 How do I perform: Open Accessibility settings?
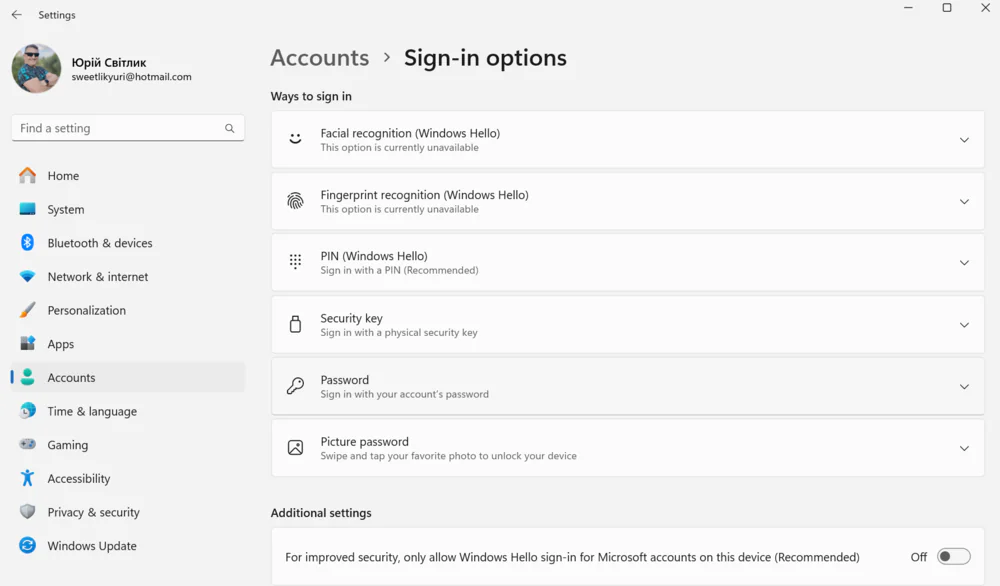tap(128, 478)
